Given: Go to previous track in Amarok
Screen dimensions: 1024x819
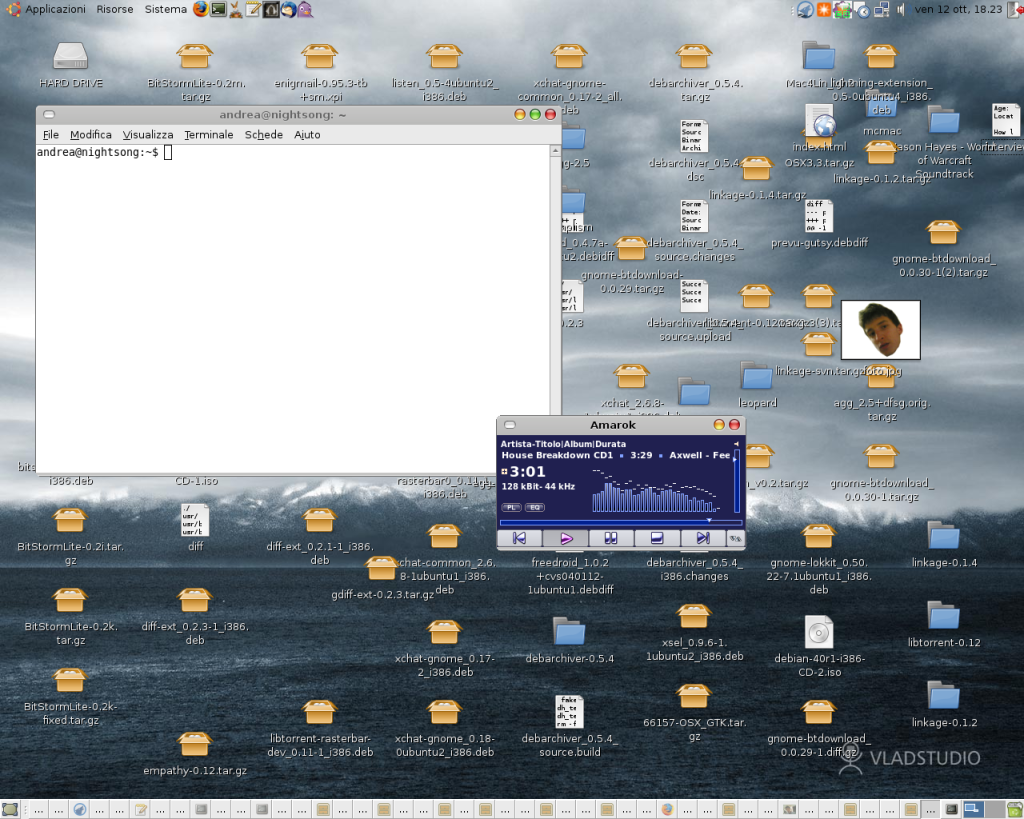Looking at the screenshot, I should click(519, 538).
